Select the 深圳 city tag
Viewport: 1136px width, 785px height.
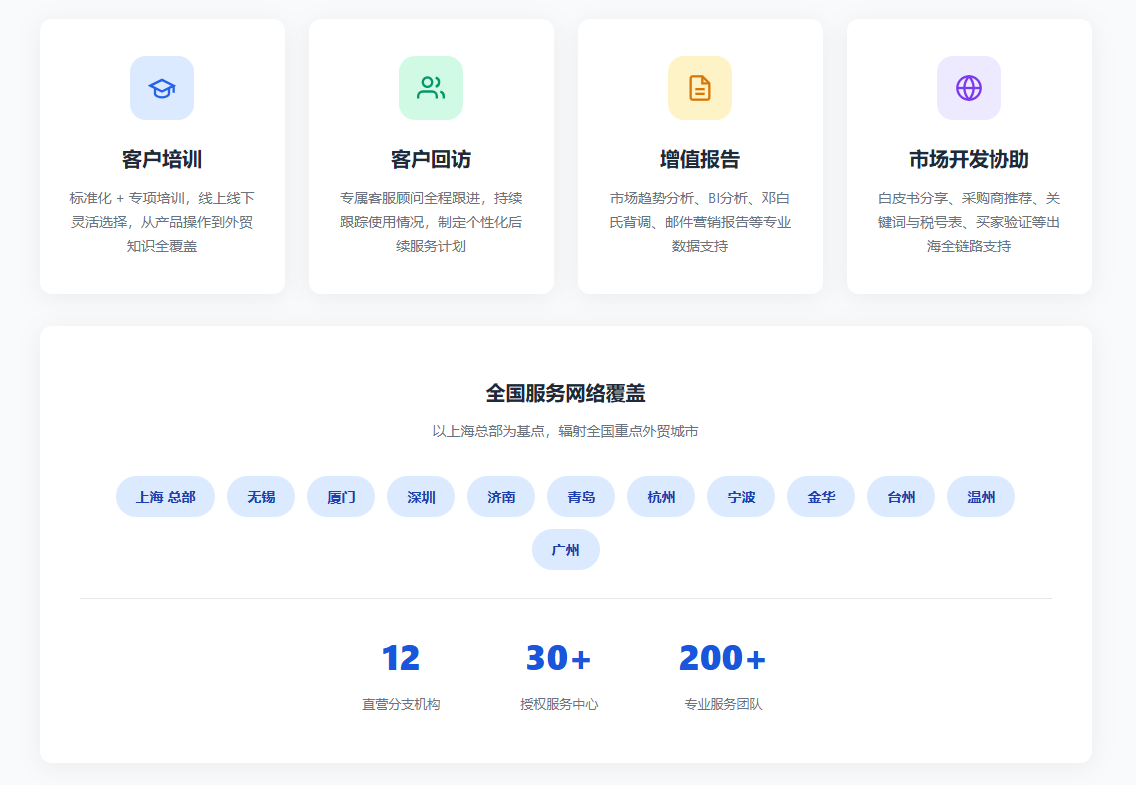click(x=421, y=497)
